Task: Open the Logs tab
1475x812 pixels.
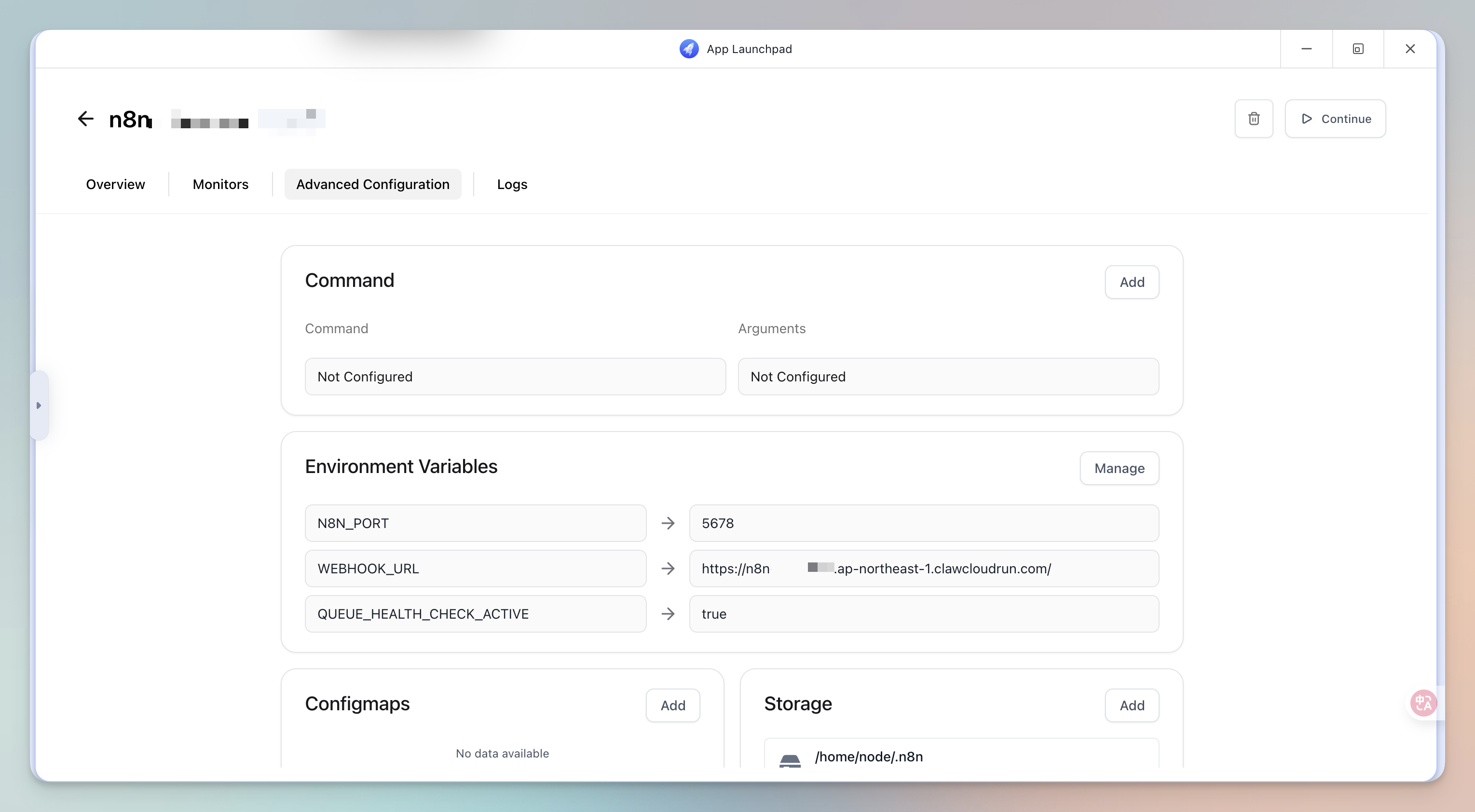Action: 512,184
